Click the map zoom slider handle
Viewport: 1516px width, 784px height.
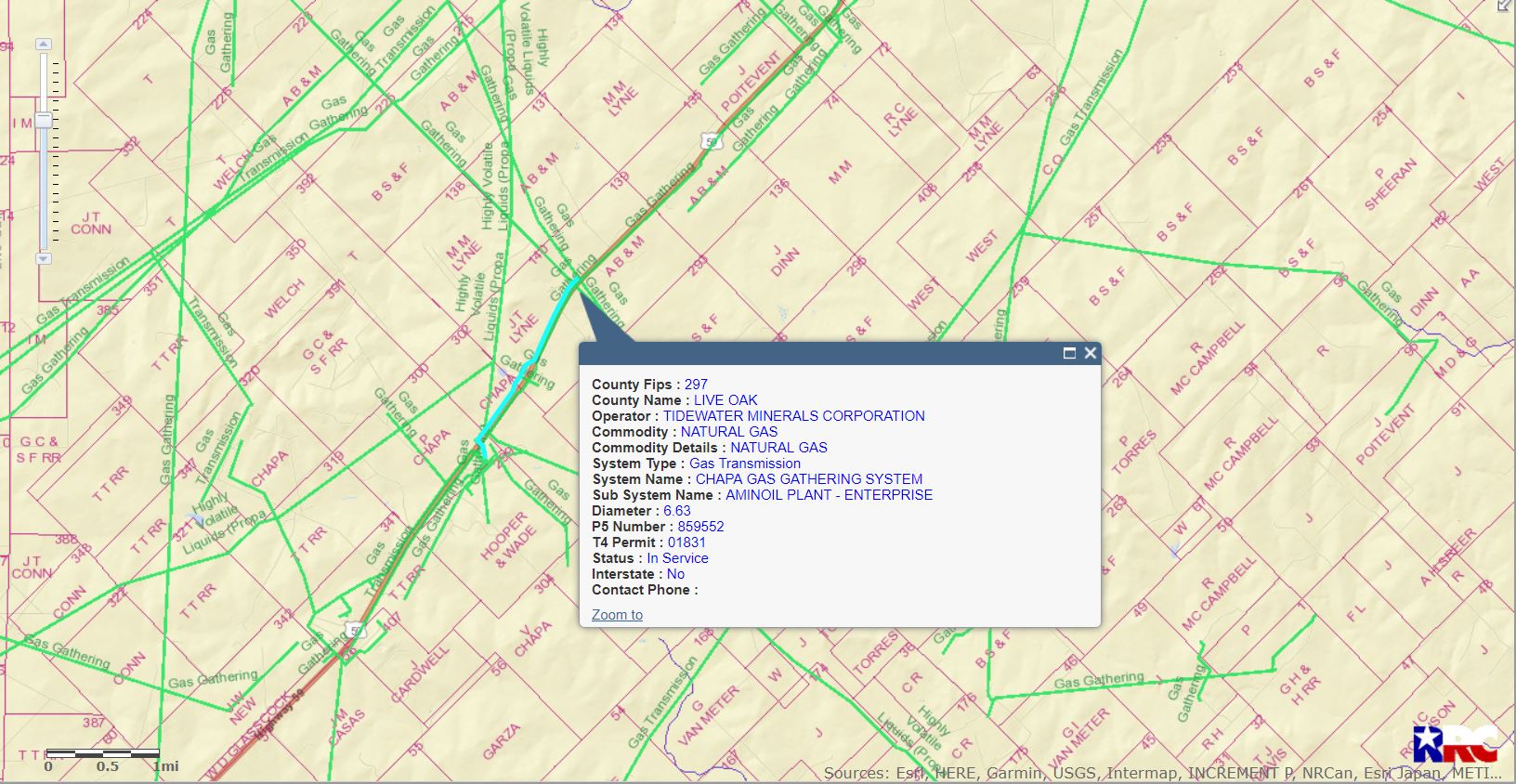tap(44, 121)
